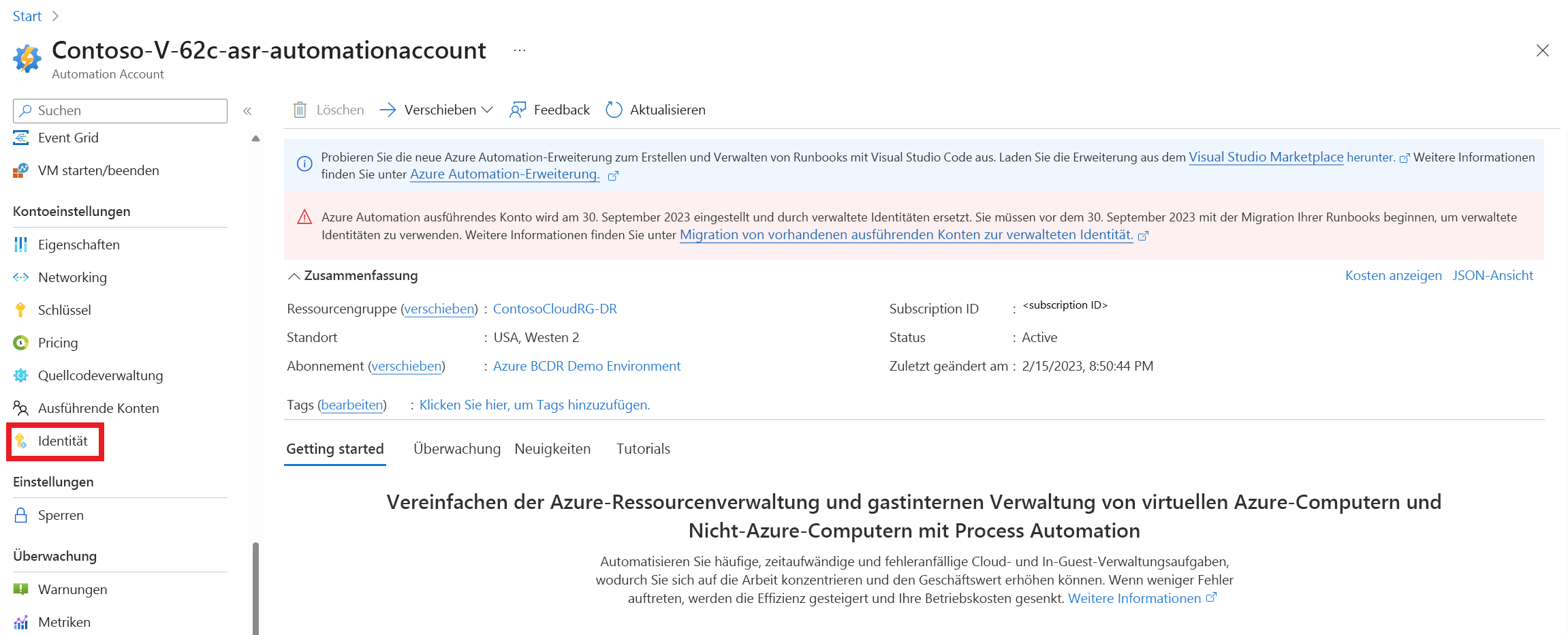This screenshot has height=635, width=1568.
Task: Click the Quellcodeverwaltung gear icon
Action: tap(21, 375)
